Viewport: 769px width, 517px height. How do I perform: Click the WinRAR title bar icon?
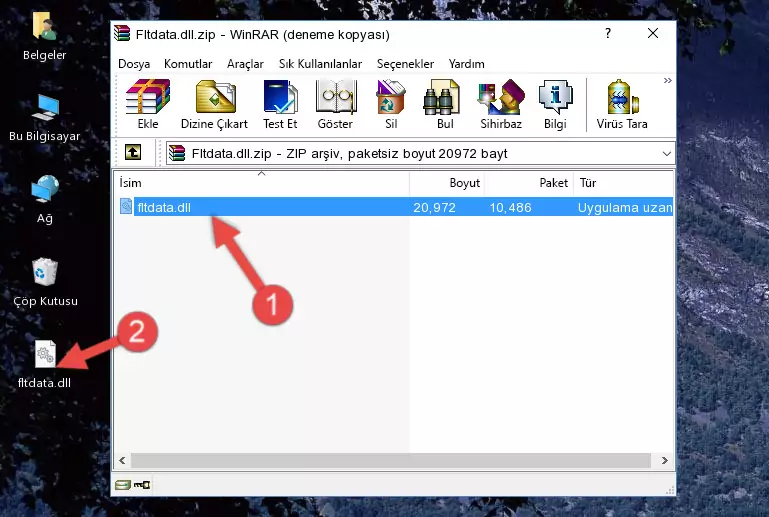(x=122, y=33)
